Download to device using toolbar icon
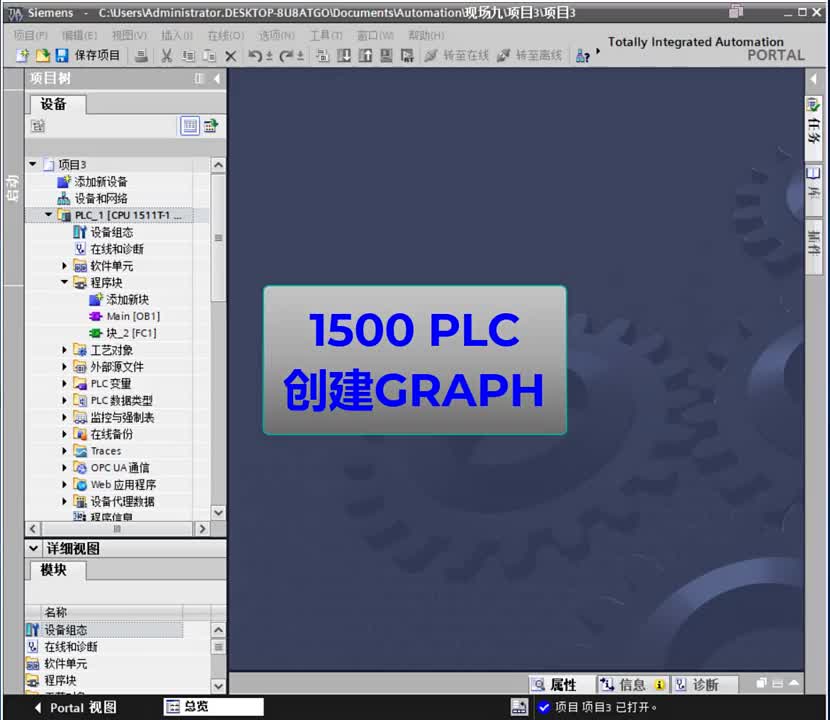The image size is (830, 720). pyautogui.click(x=344, y=55)
